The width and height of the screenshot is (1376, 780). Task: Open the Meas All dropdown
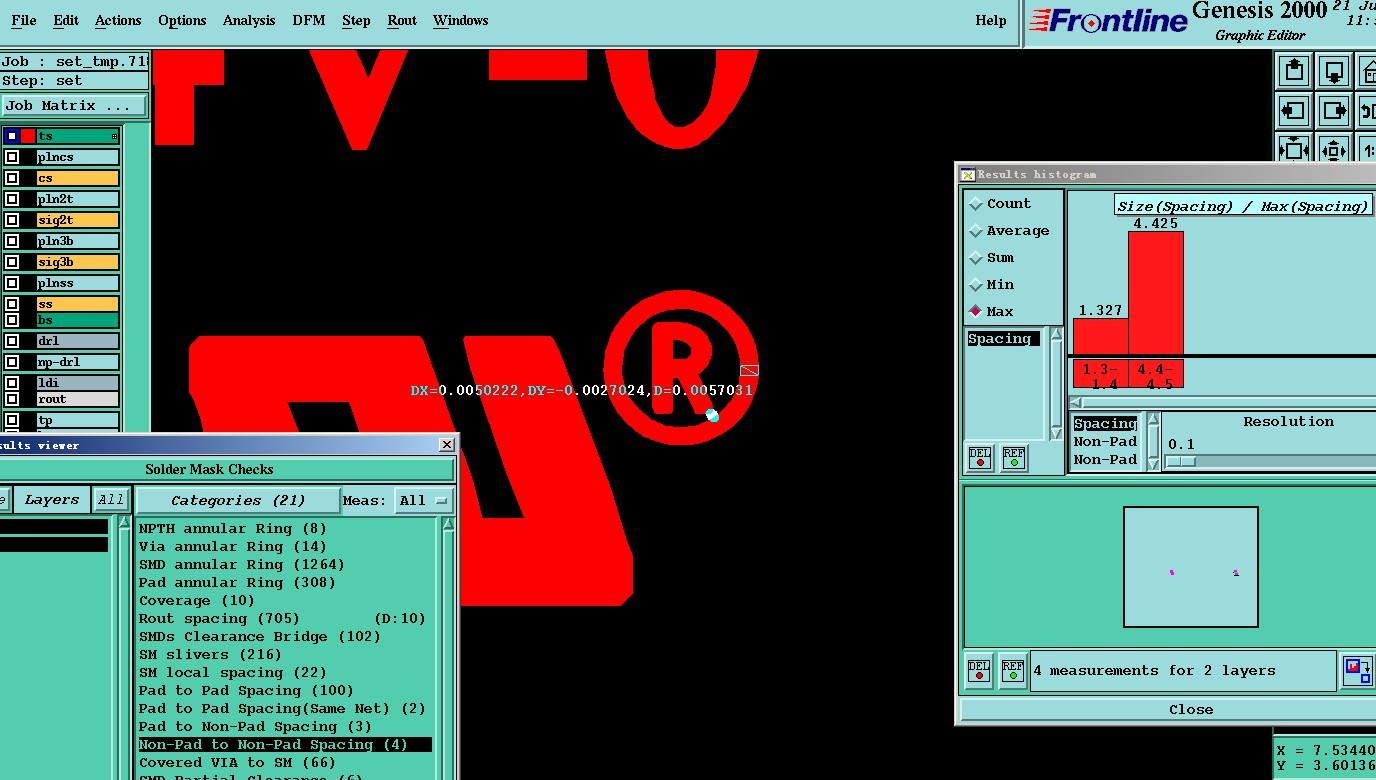click(423, 500)
